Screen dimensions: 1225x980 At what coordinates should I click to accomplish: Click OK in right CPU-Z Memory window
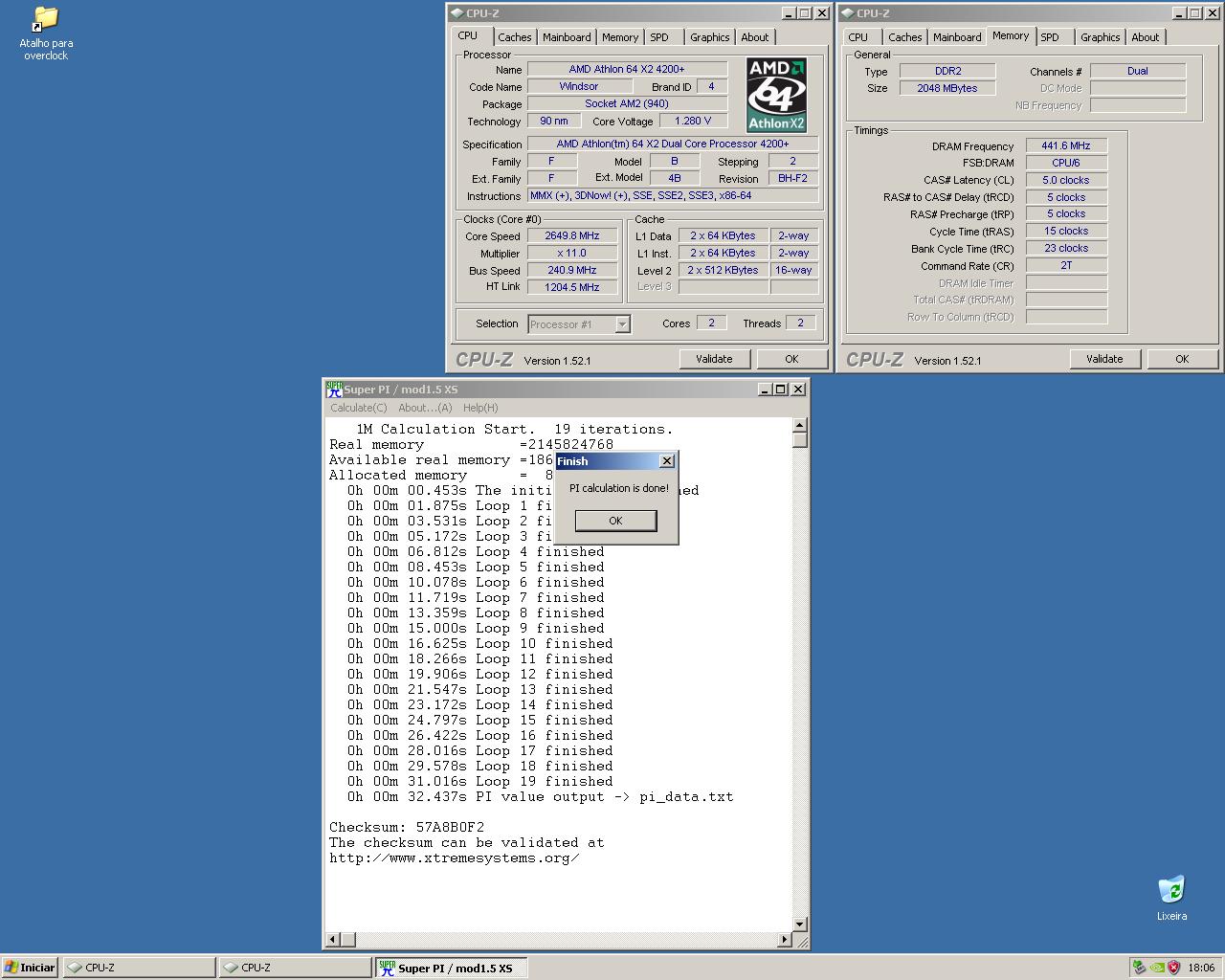coord(1182,359)
